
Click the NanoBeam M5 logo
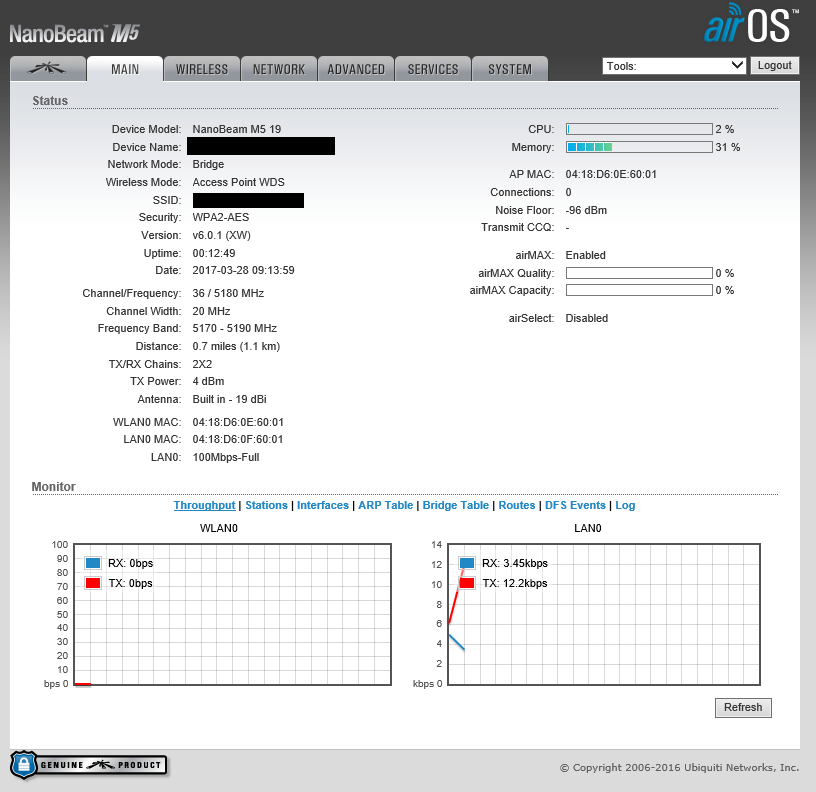[x=74, y=33]
